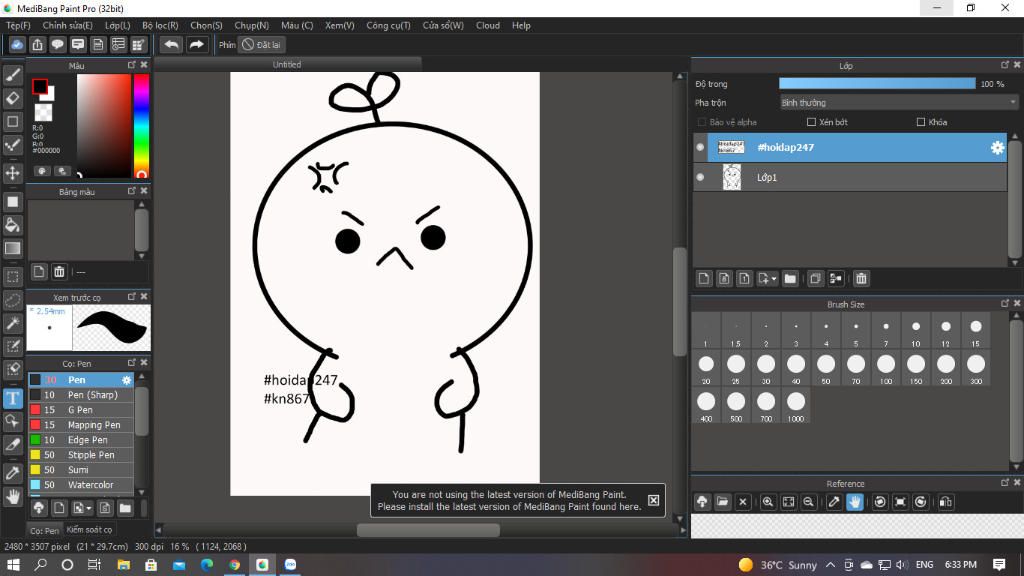
Task: Click the Undo arrow in the toolbar
Action: click(x=171, y=44)
